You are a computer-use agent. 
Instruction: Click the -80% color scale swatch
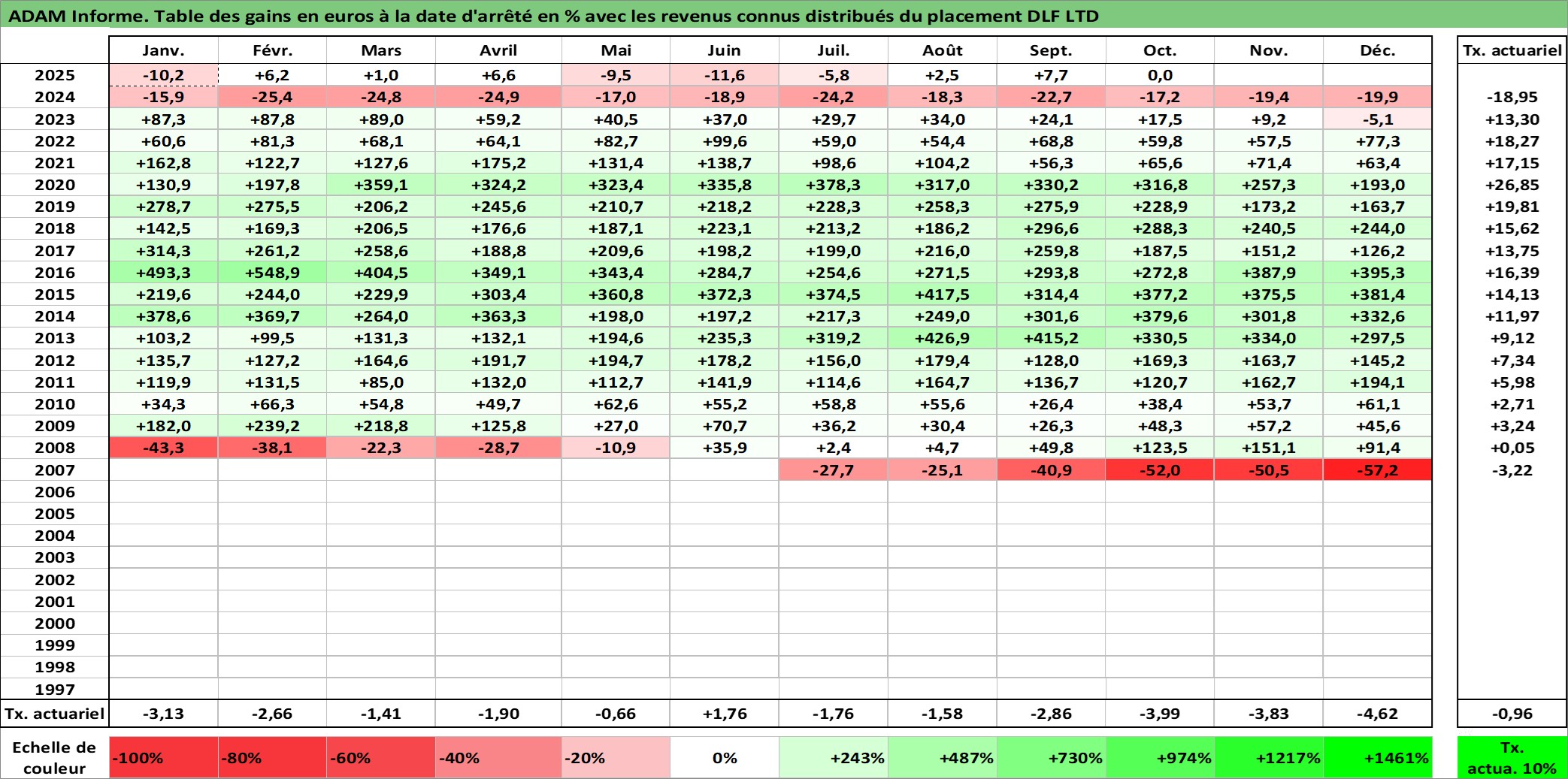272,757
